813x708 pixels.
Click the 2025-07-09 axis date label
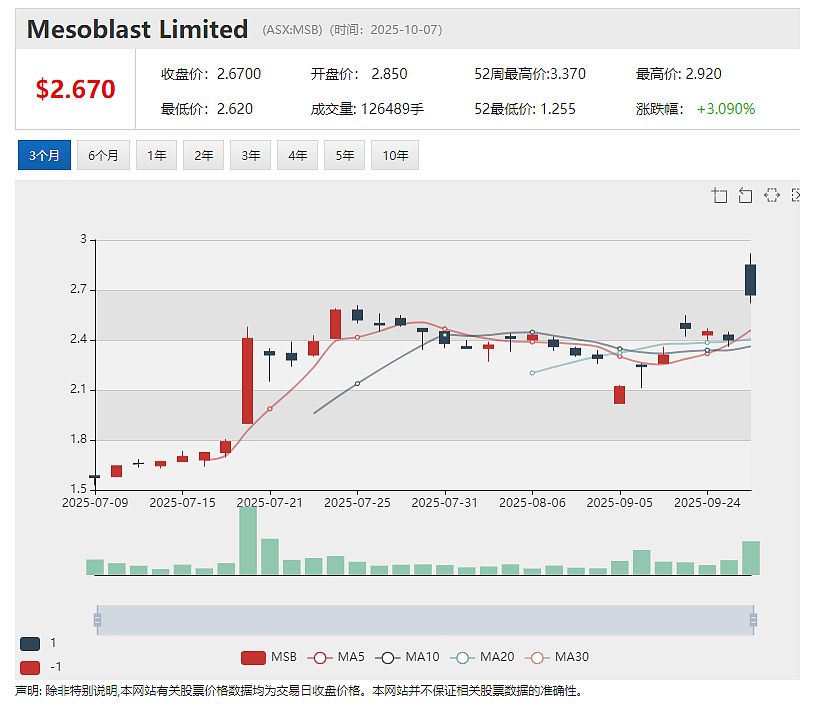[x=95, y=503]
